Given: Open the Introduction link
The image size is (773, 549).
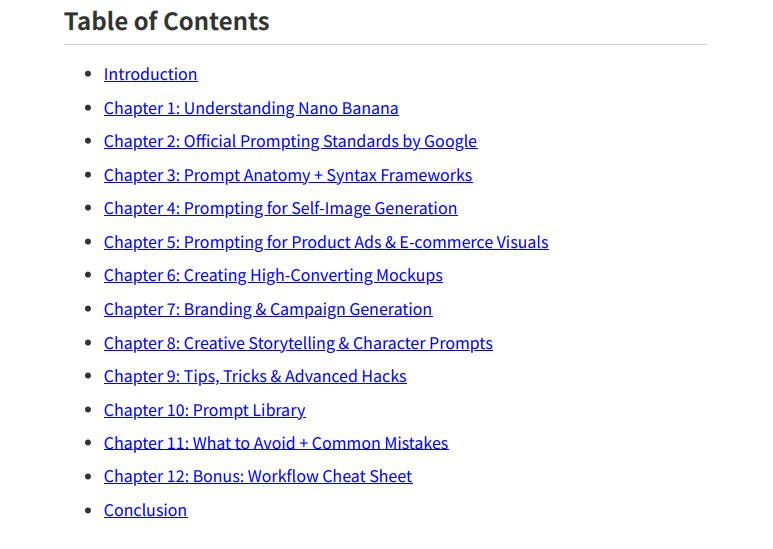Looking at the screenshot, I should pos(150,74).
